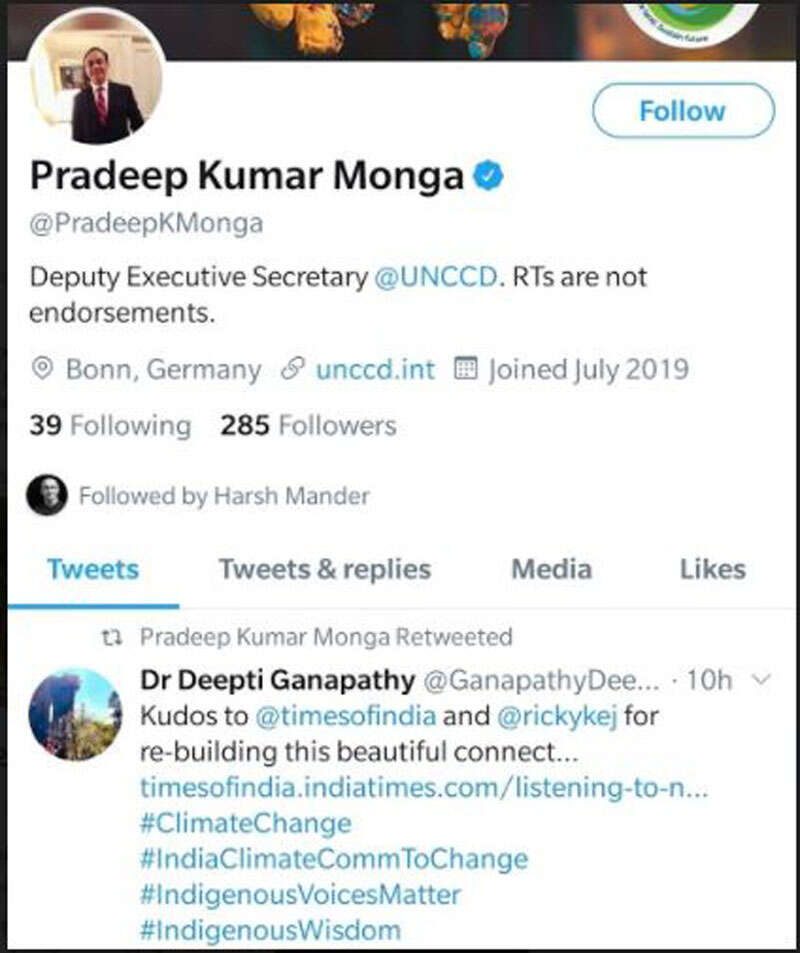
Task: Go to the Likes tab
Action: click(712, 570)
